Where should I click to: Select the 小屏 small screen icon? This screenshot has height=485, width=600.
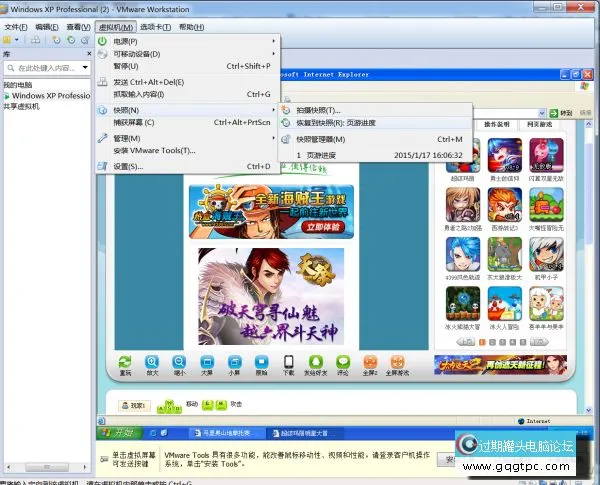click(234, 362)
